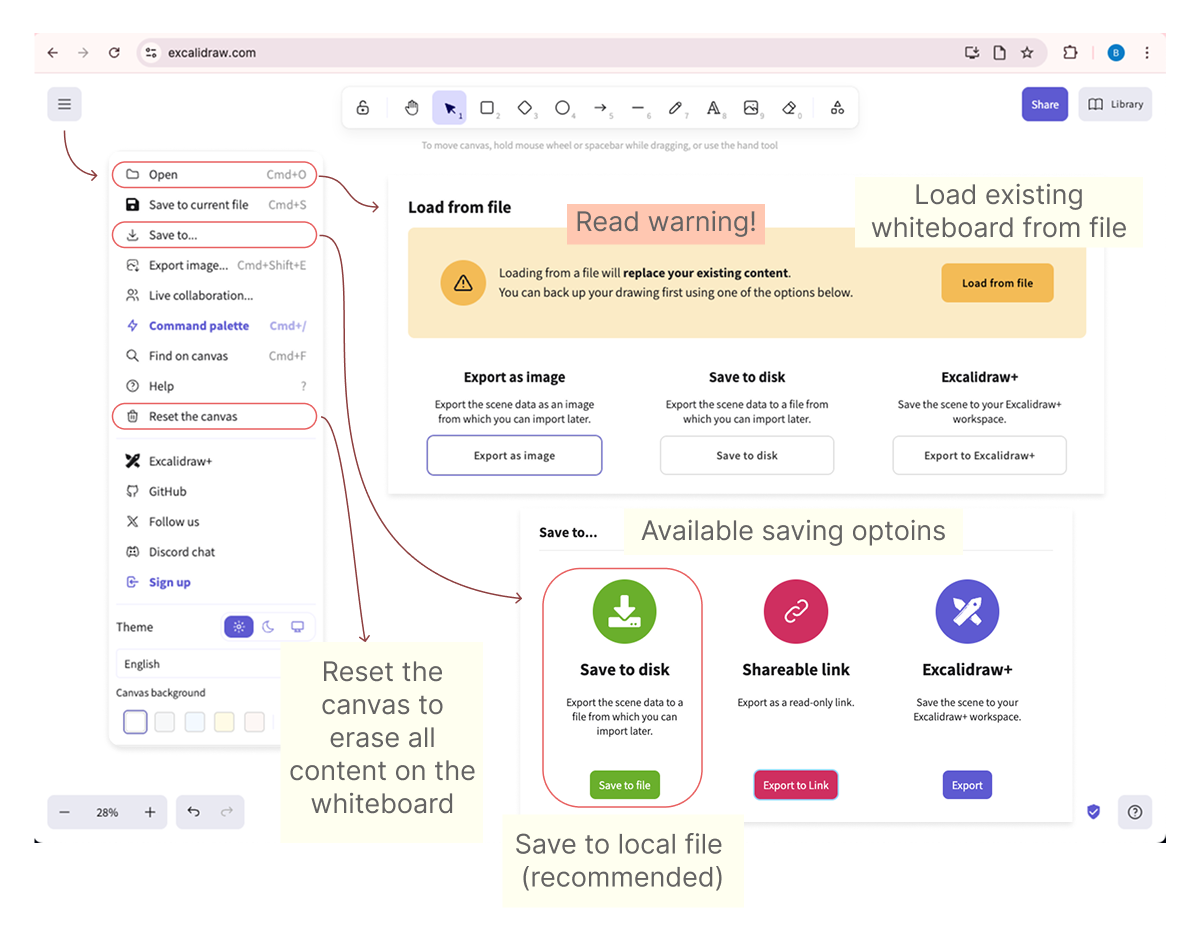Start Live collaboration... from menu
The width and height of the screenshot is (1200, 941).
point(214,295)
